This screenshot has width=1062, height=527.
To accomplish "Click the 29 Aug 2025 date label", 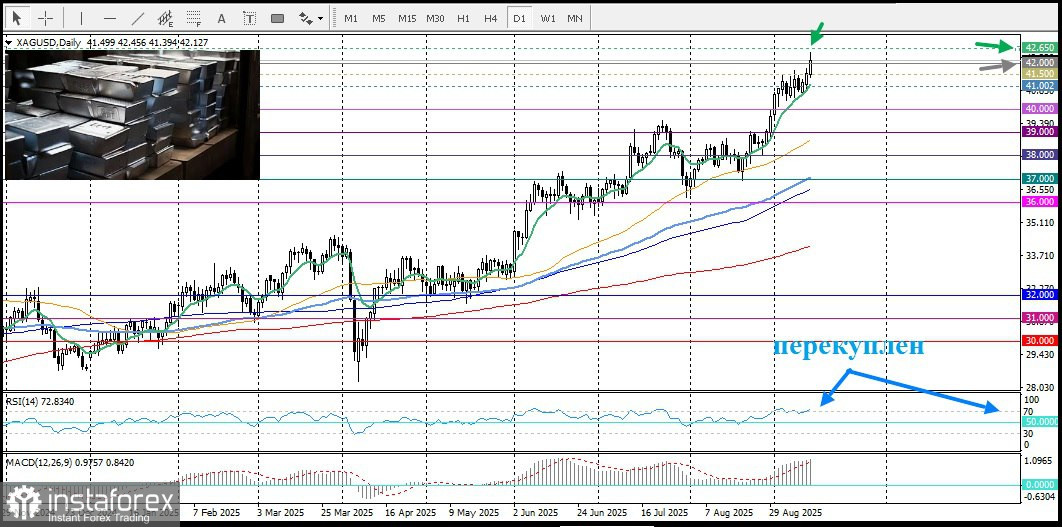I will coord(796,513).
